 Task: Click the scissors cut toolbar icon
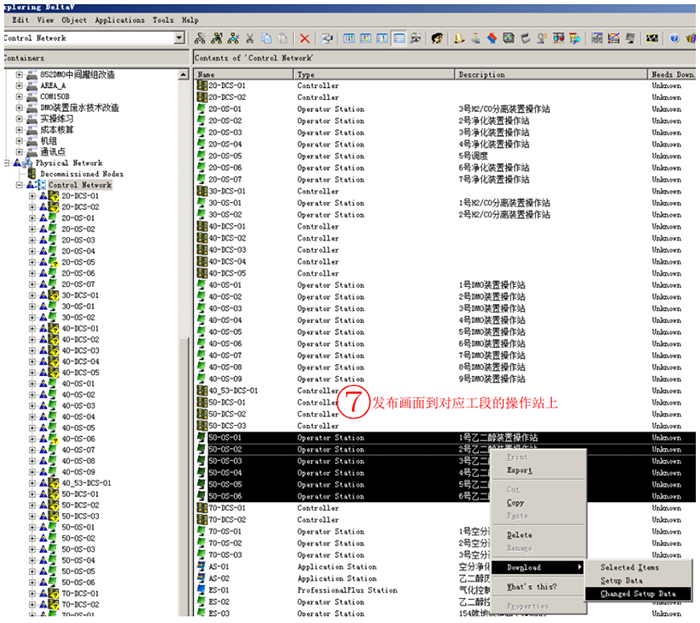(249, 39)
